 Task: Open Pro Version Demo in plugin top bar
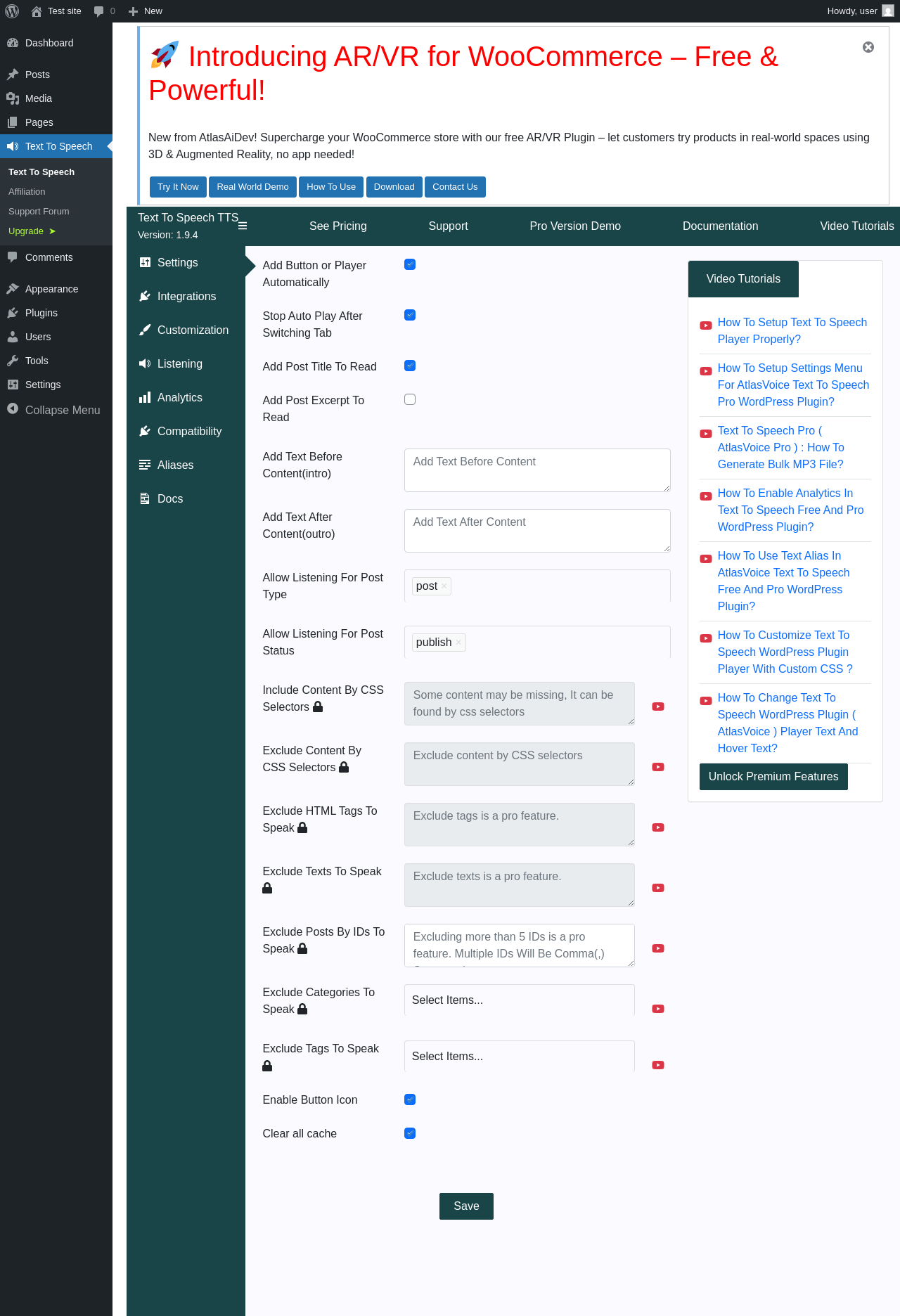coord(575,226)
